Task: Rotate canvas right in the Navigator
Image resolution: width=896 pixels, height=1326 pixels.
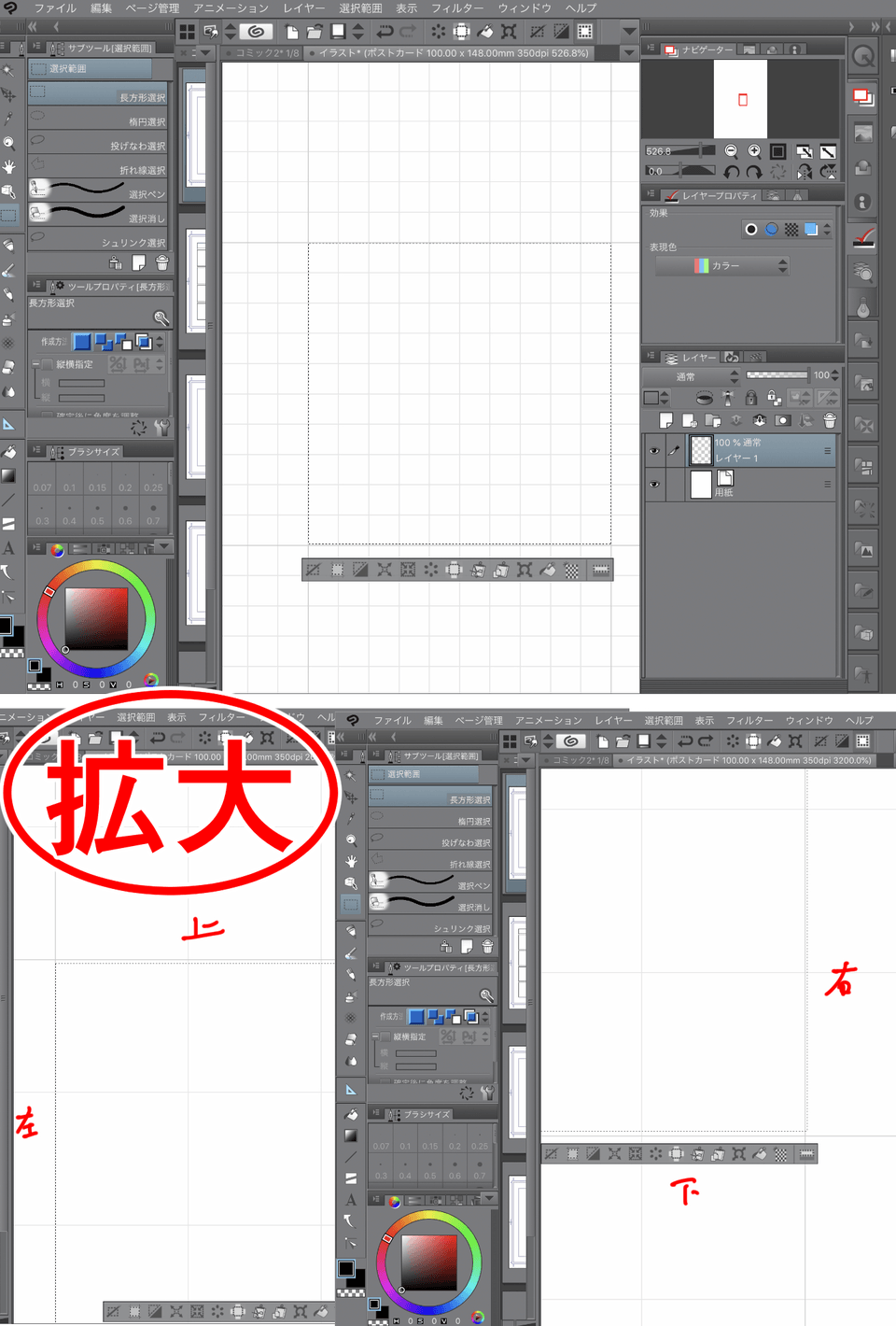Action: pos(754,172)
